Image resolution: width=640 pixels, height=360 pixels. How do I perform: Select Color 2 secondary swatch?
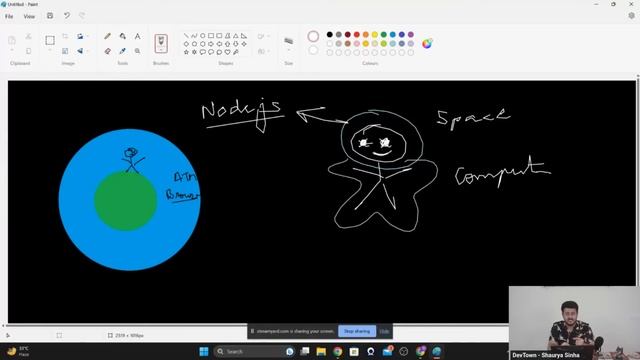tap(313, 50)
